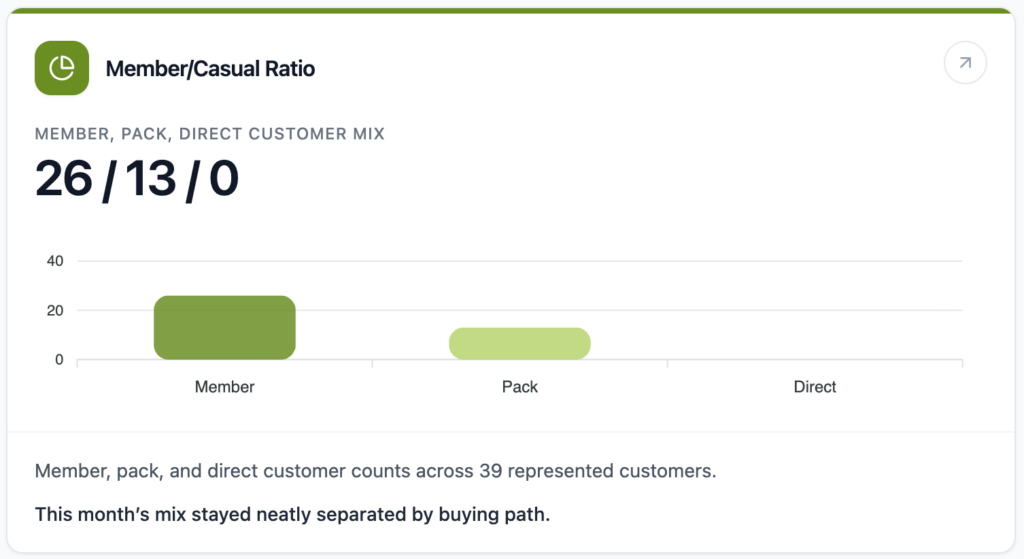Click the 26 member count figure

(64, 179)
